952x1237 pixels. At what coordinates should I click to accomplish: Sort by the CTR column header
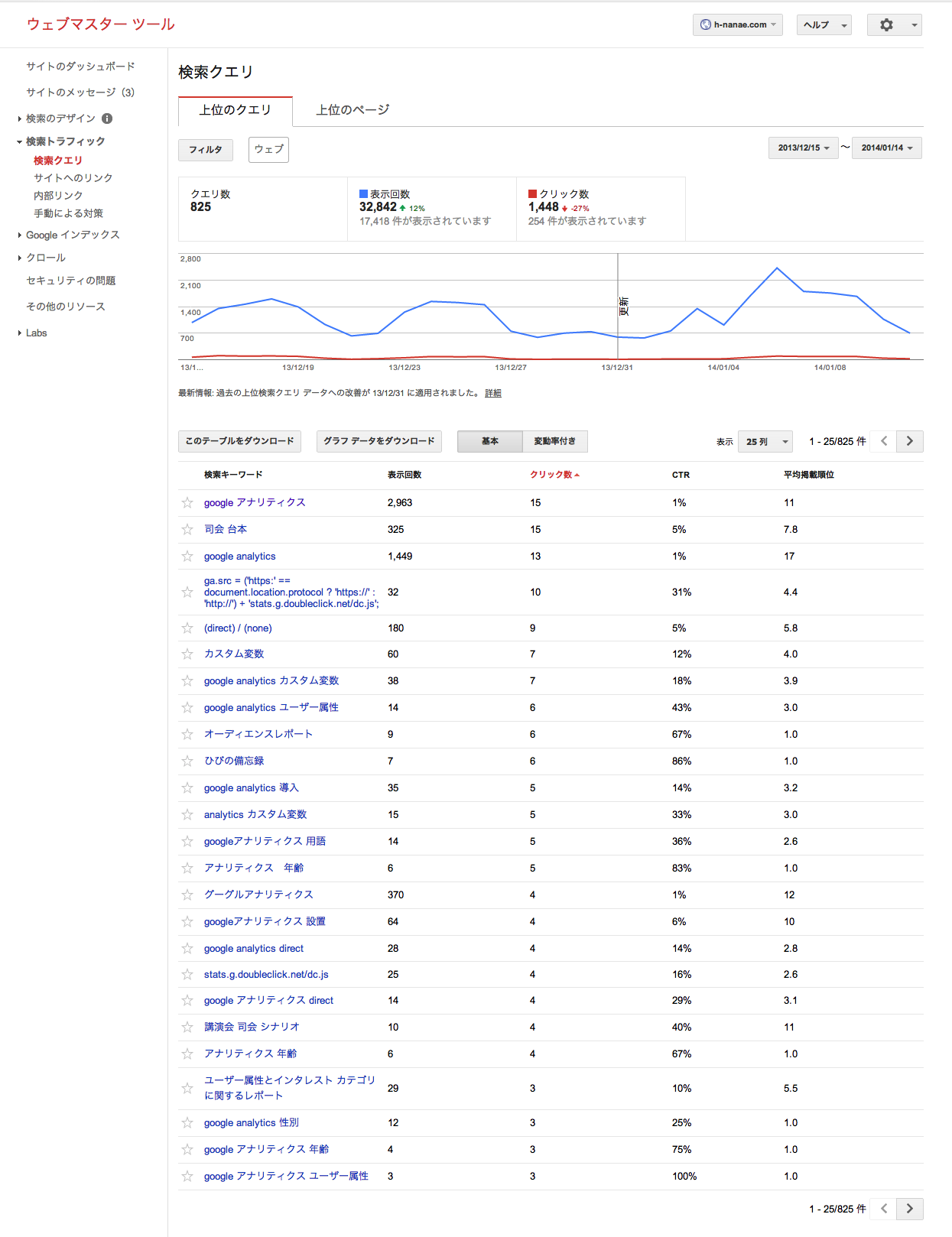click(681, 475)
